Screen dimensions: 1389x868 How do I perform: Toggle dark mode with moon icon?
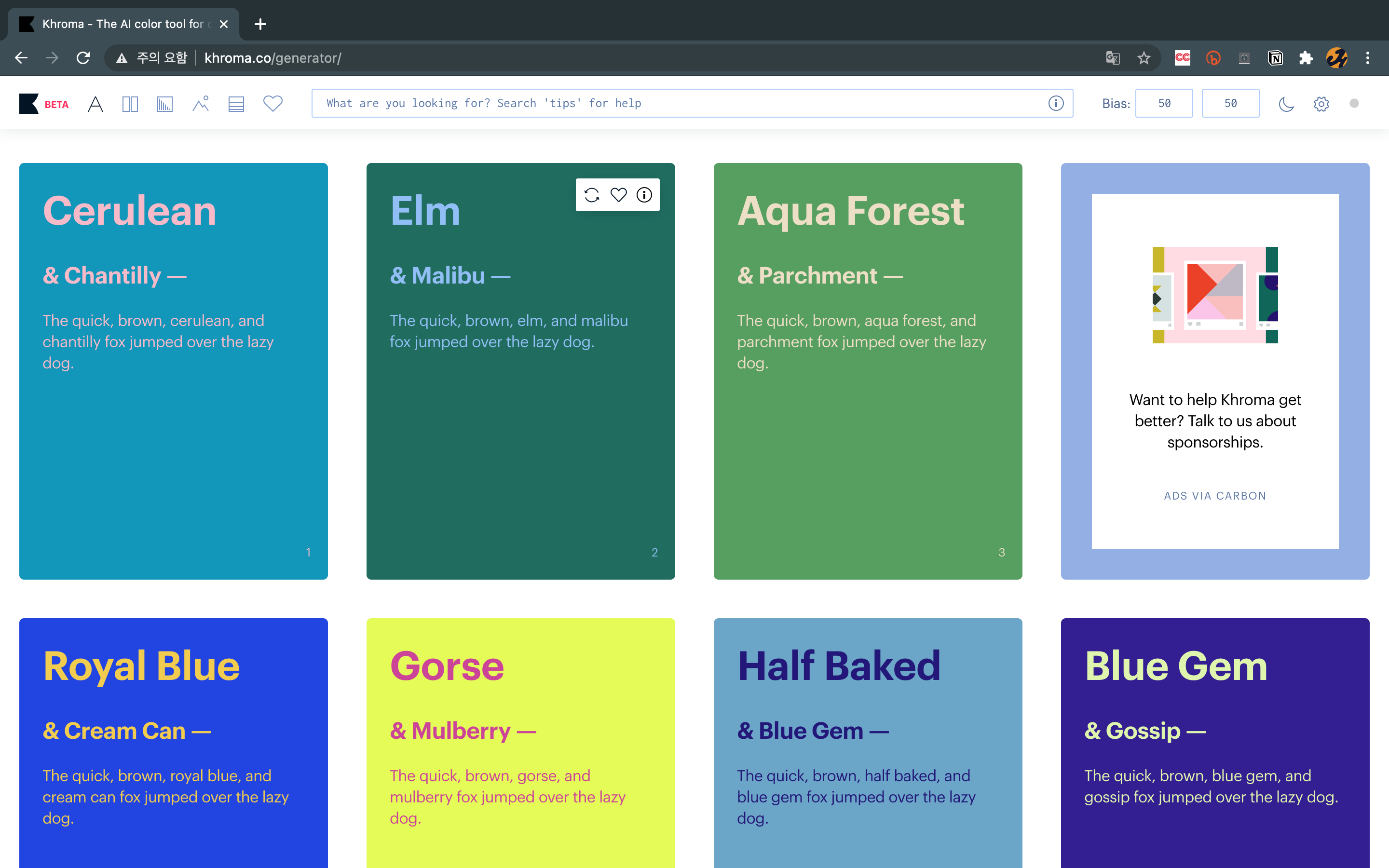[1286, 104]
